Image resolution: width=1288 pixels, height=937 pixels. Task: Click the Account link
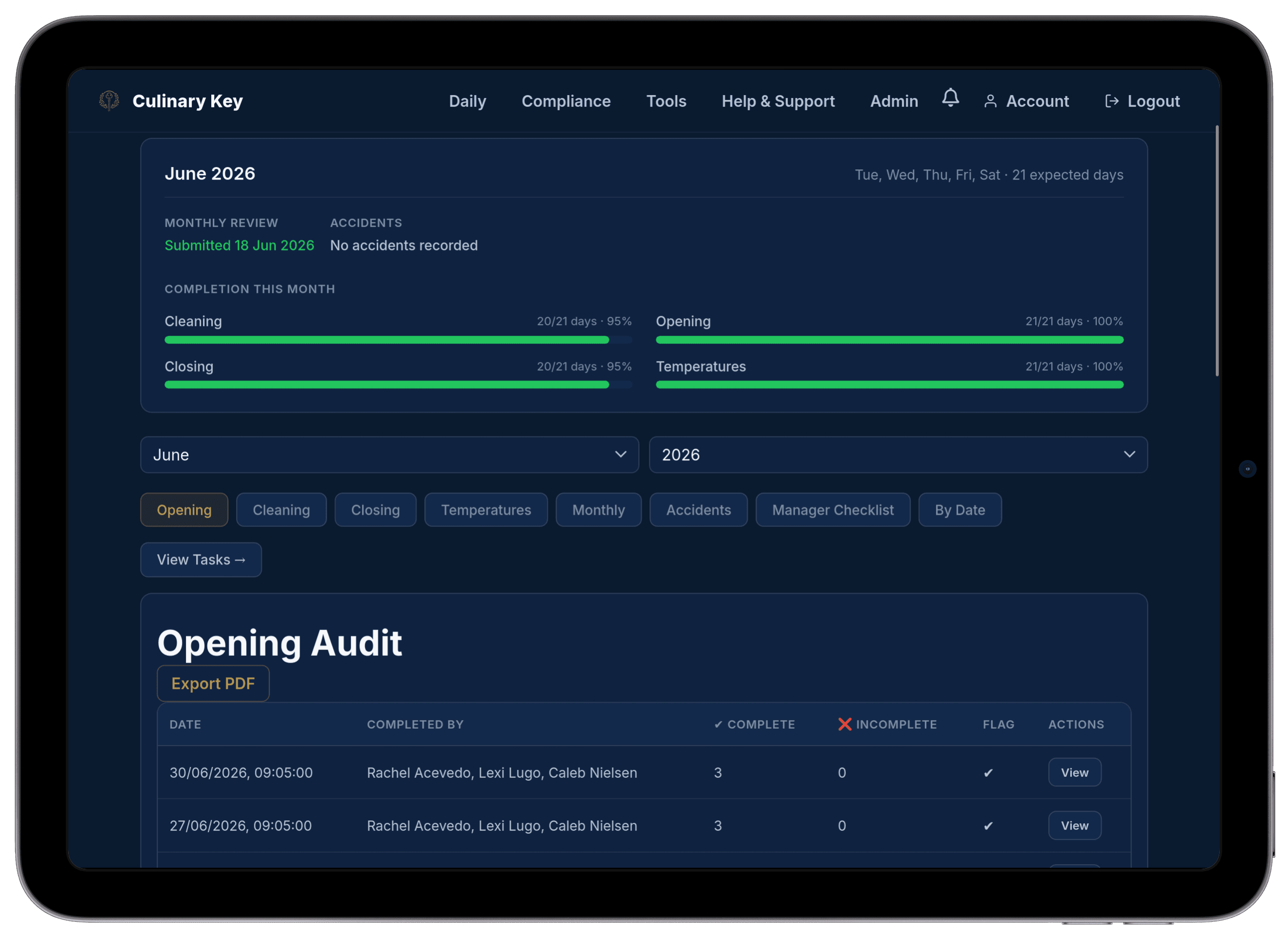(1026, 101)
